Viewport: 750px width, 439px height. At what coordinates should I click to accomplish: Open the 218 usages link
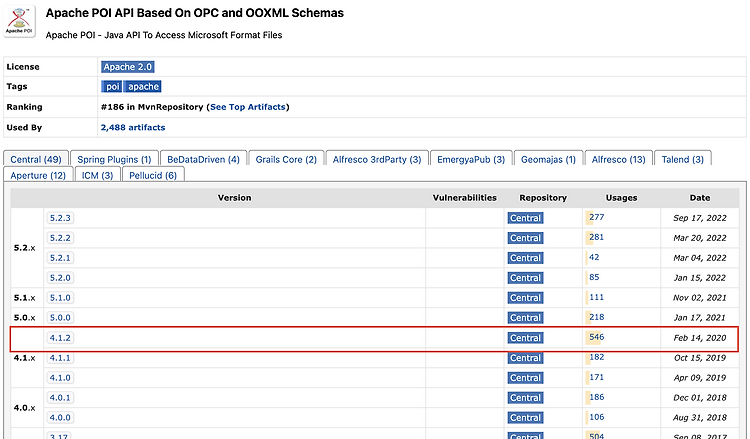tap(596, 317)
